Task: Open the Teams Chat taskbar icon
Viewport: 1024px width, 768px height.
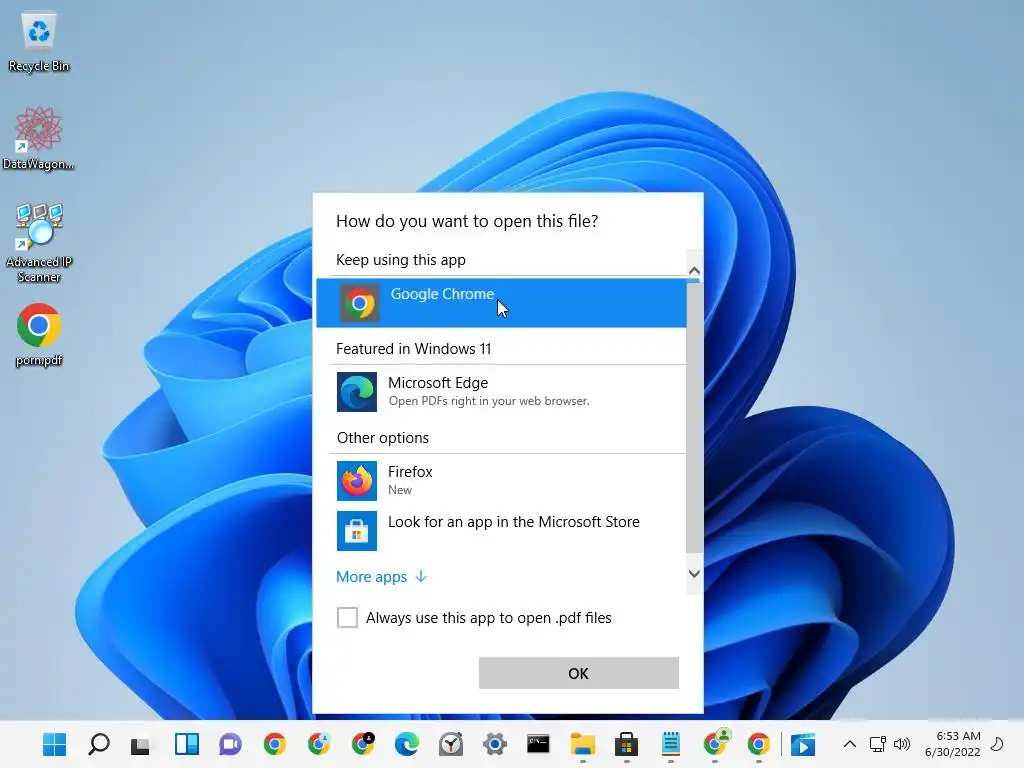Action: point(230,744)
